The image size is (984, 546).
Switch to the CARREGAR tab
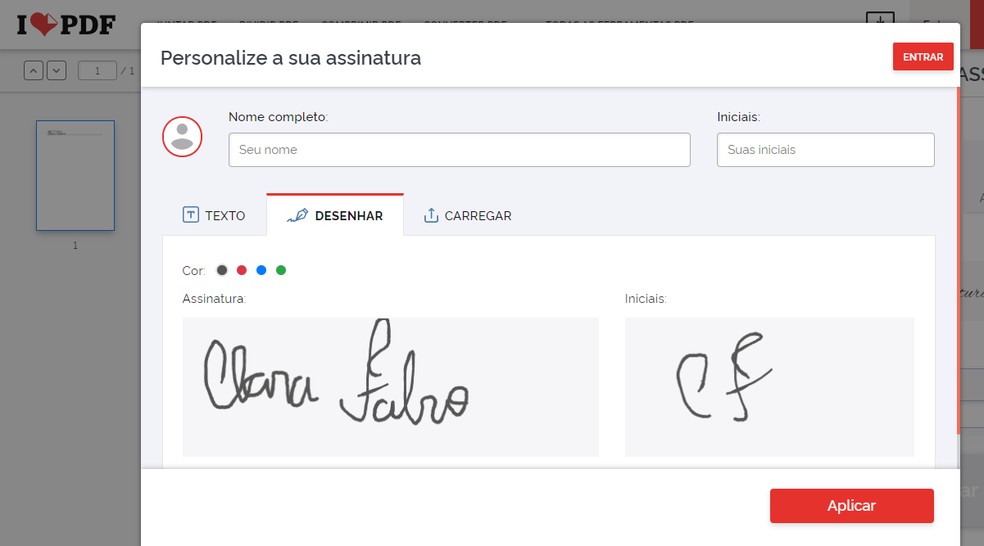coord(468,215)
